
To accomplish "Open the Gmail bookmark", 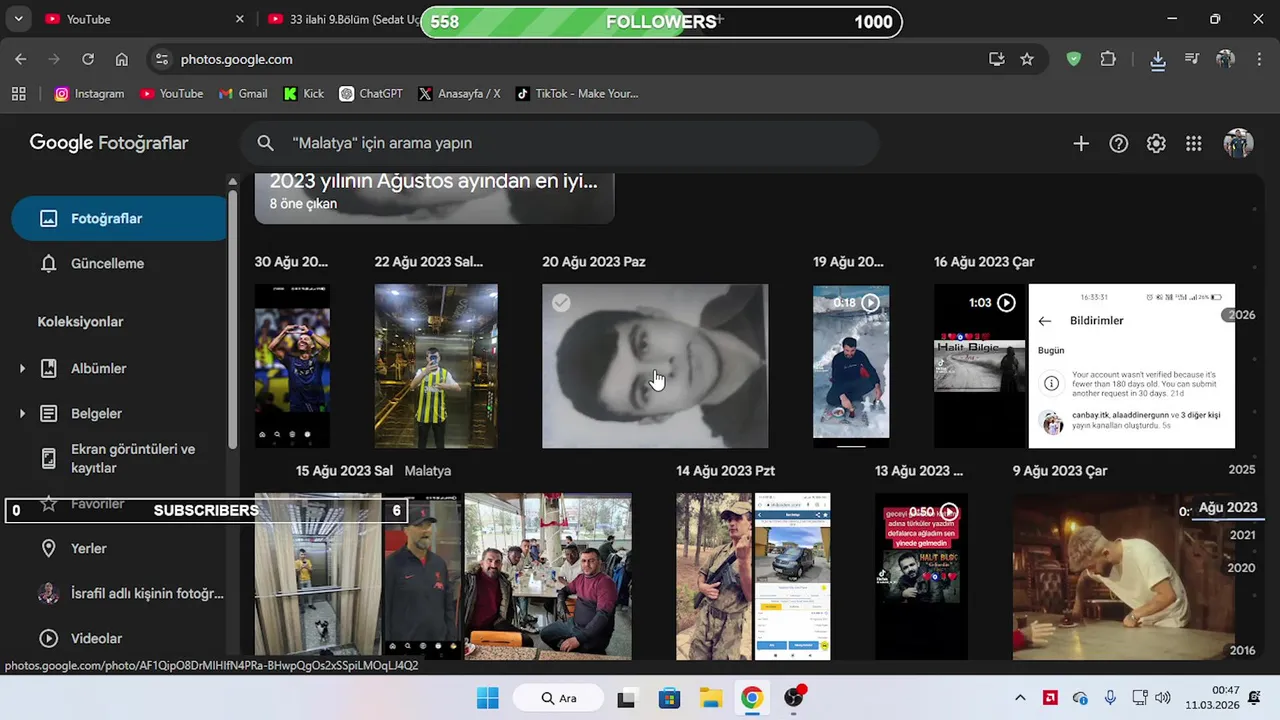I will click(243, 93).
